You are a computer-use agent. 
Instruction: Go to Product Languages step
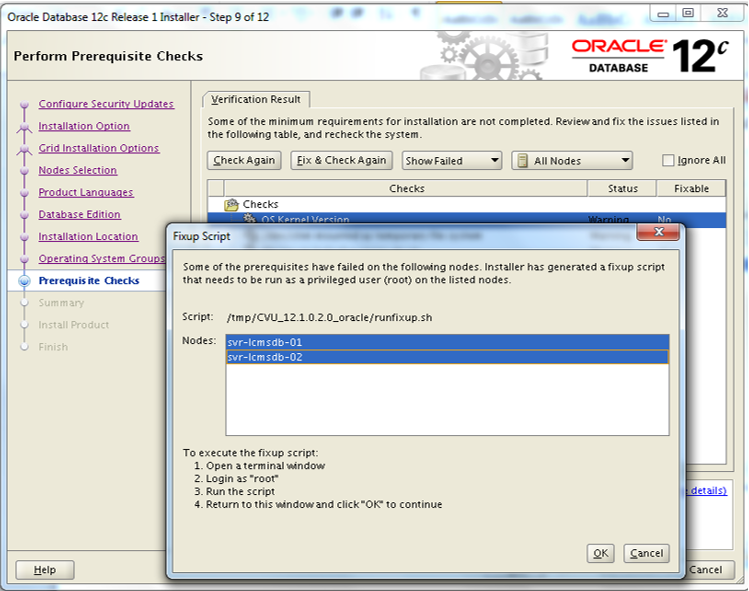click(86, 192)
